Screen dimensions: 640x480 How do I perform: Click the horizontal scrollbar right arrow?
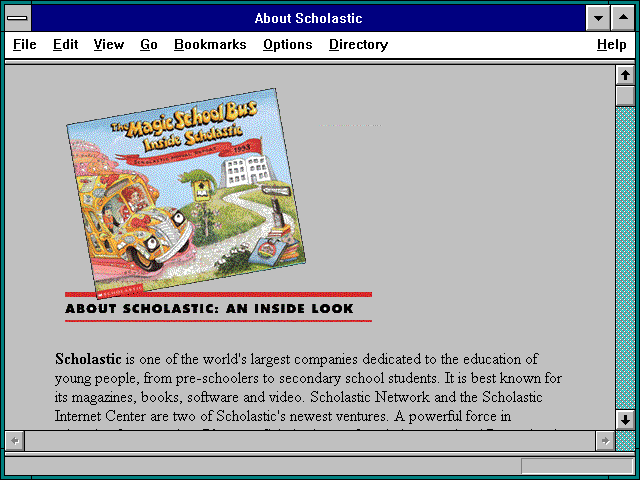coord(605,441)
